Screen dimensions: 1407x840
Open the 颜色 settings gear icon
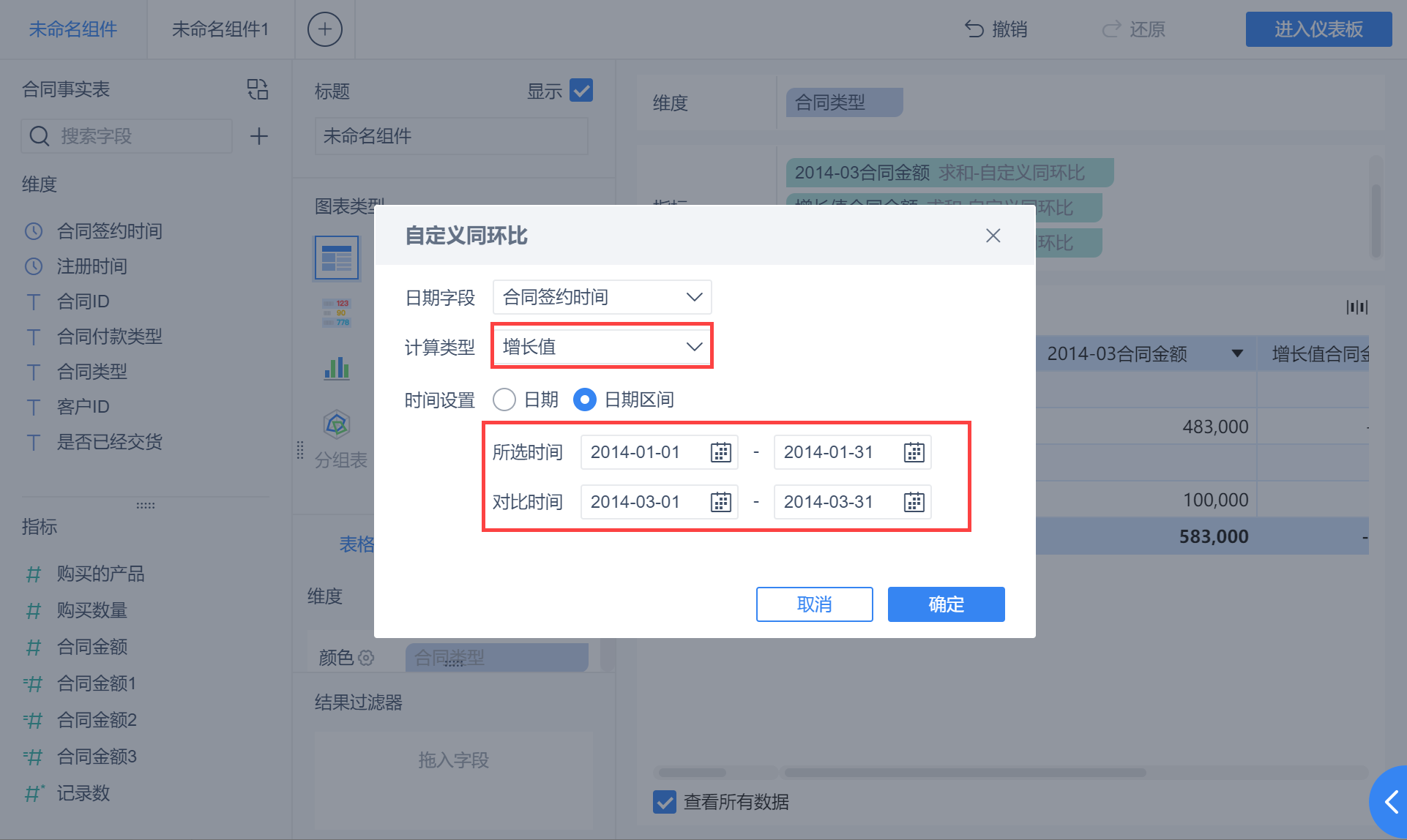(x=366, y=658)
